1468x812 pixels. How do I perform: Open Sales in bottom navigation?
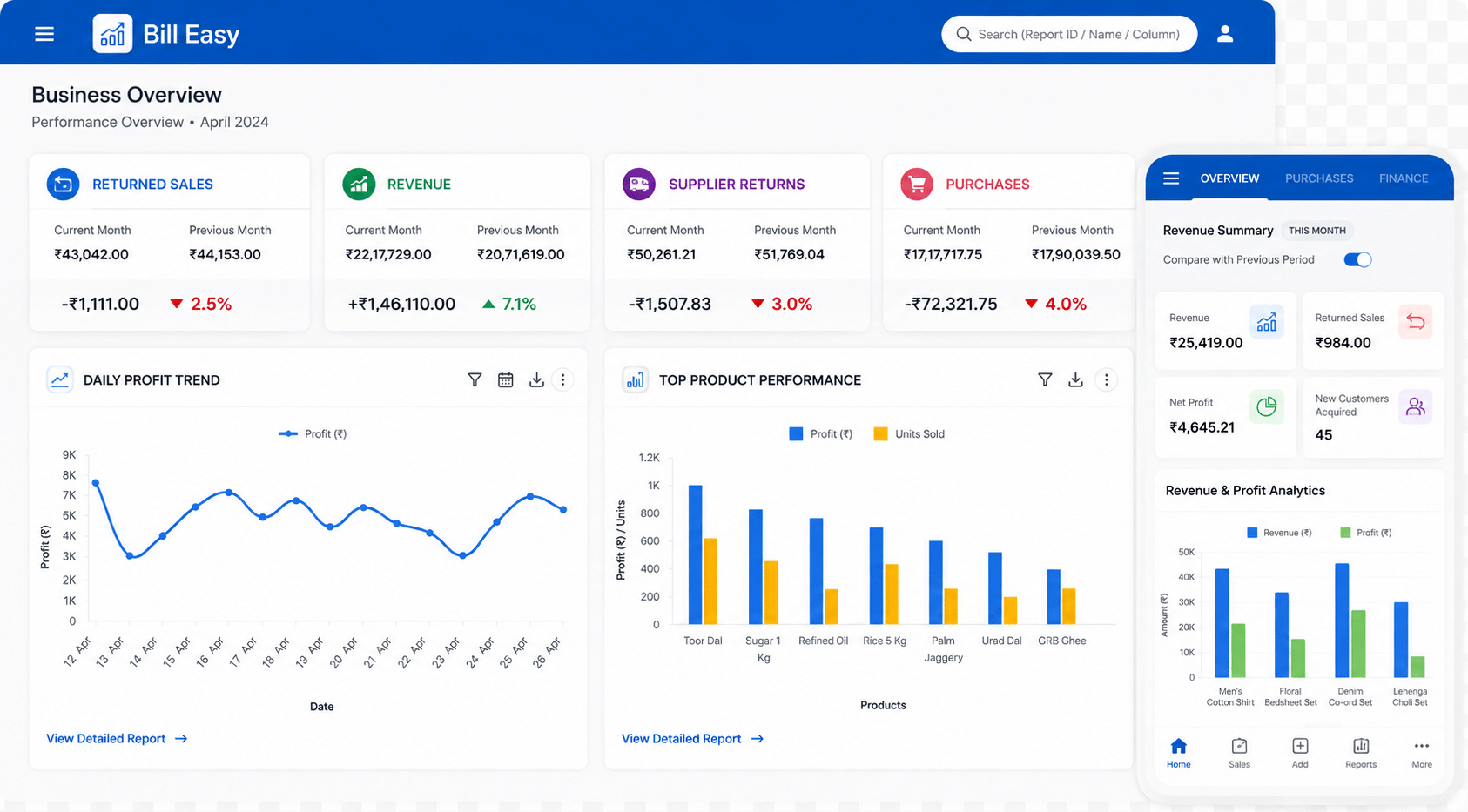coord(1239,753)
